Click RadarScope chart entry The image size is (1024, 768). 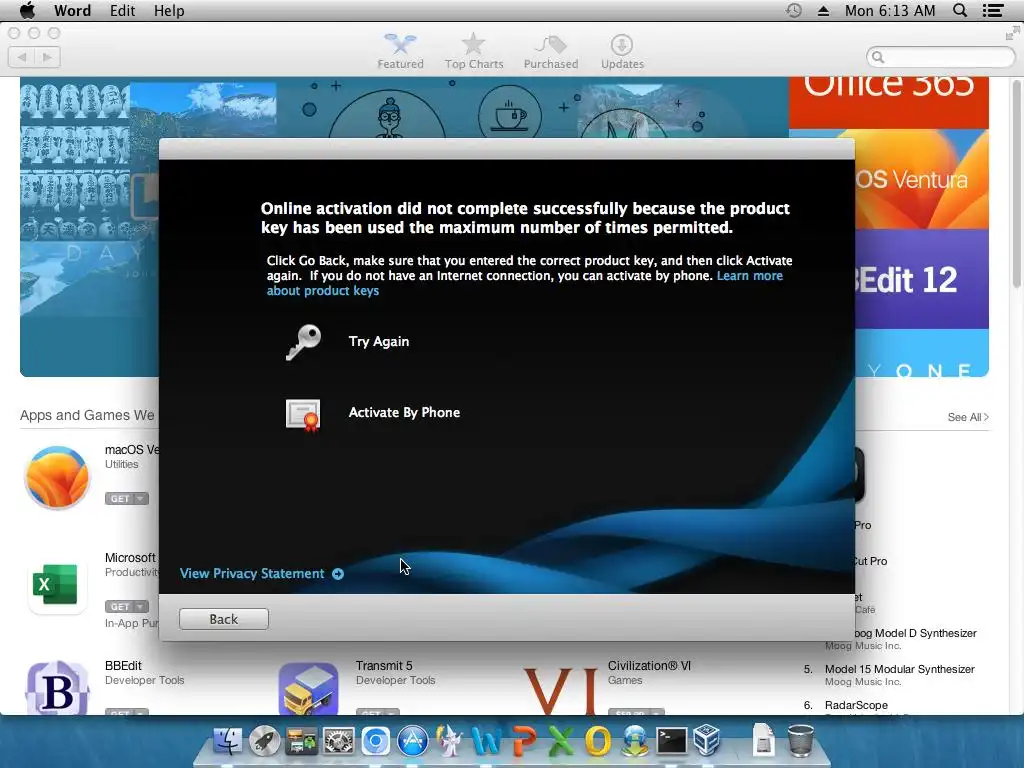(x=856, y=705)
